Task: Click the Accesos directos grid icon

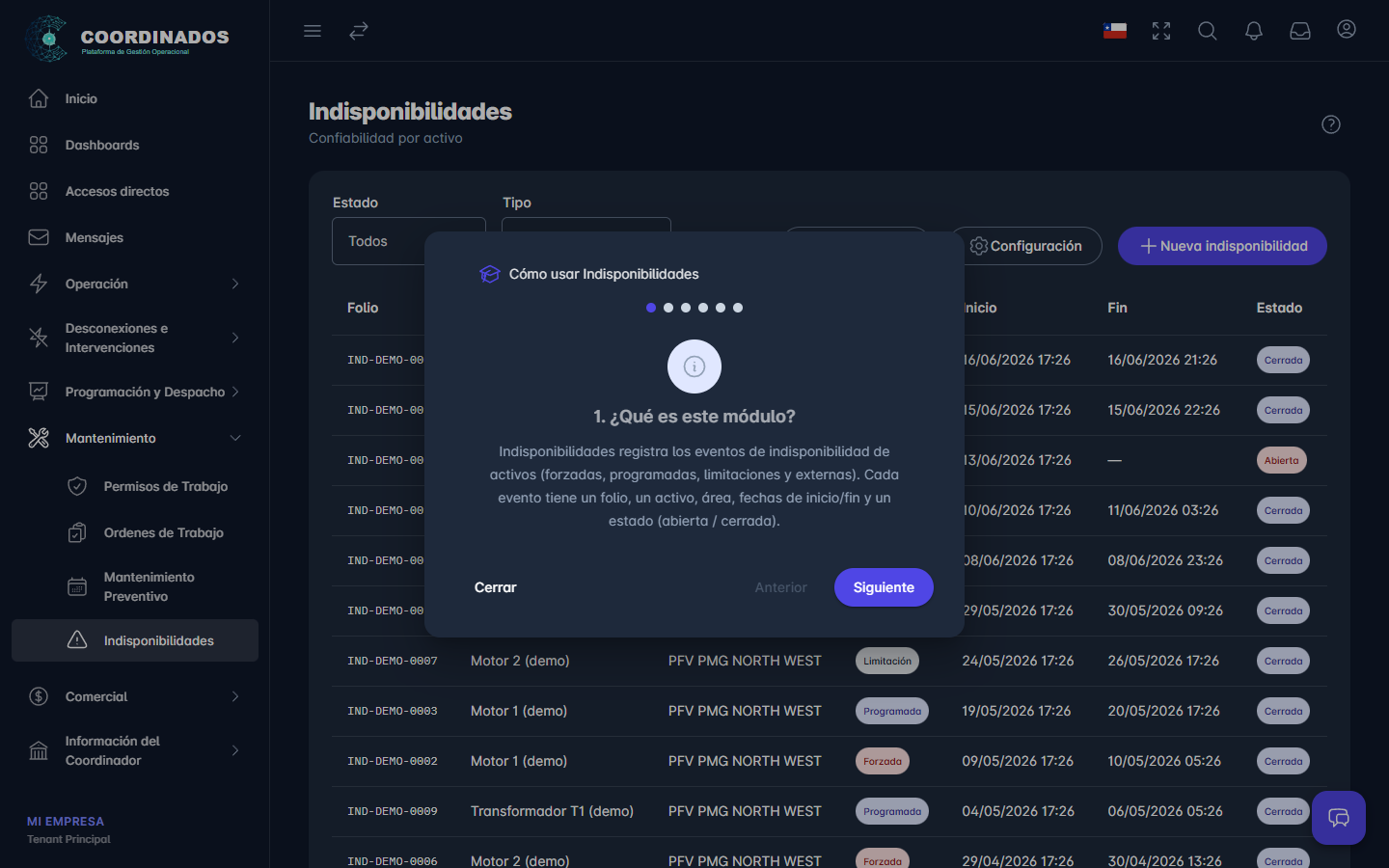Action: point(39,191)
